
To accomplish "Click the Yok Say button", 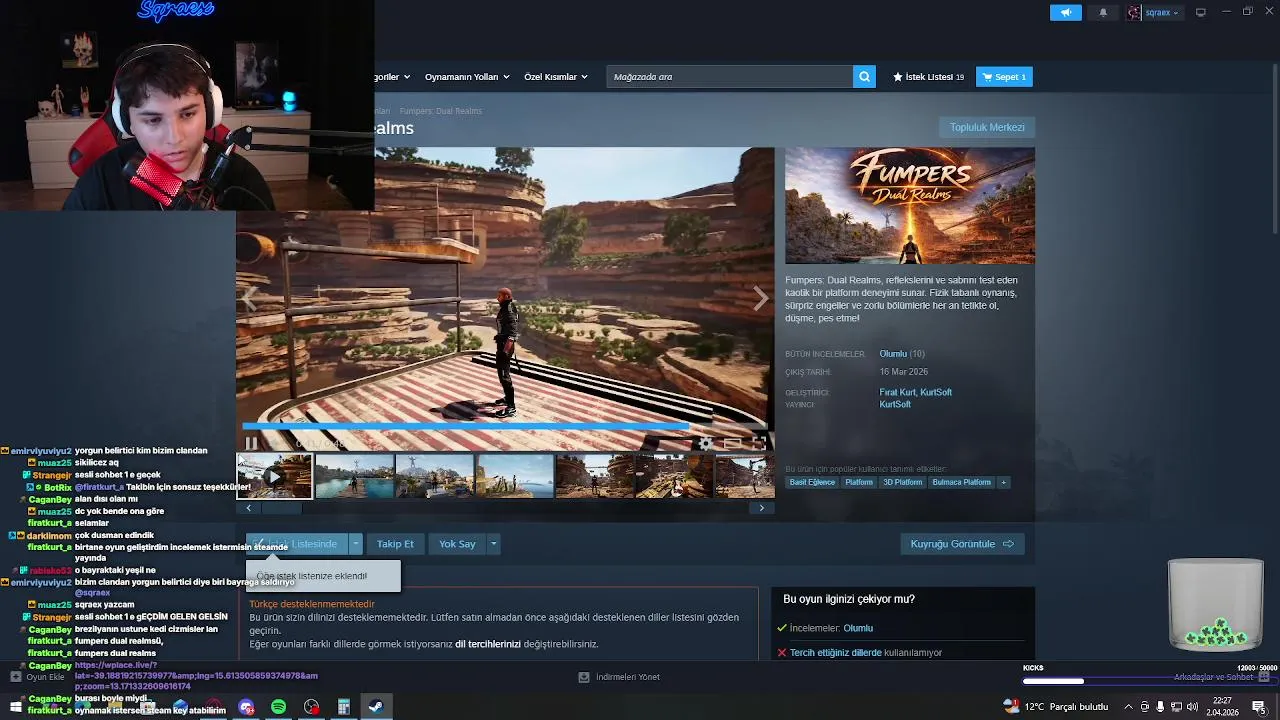I will click(x=457, y=544).
